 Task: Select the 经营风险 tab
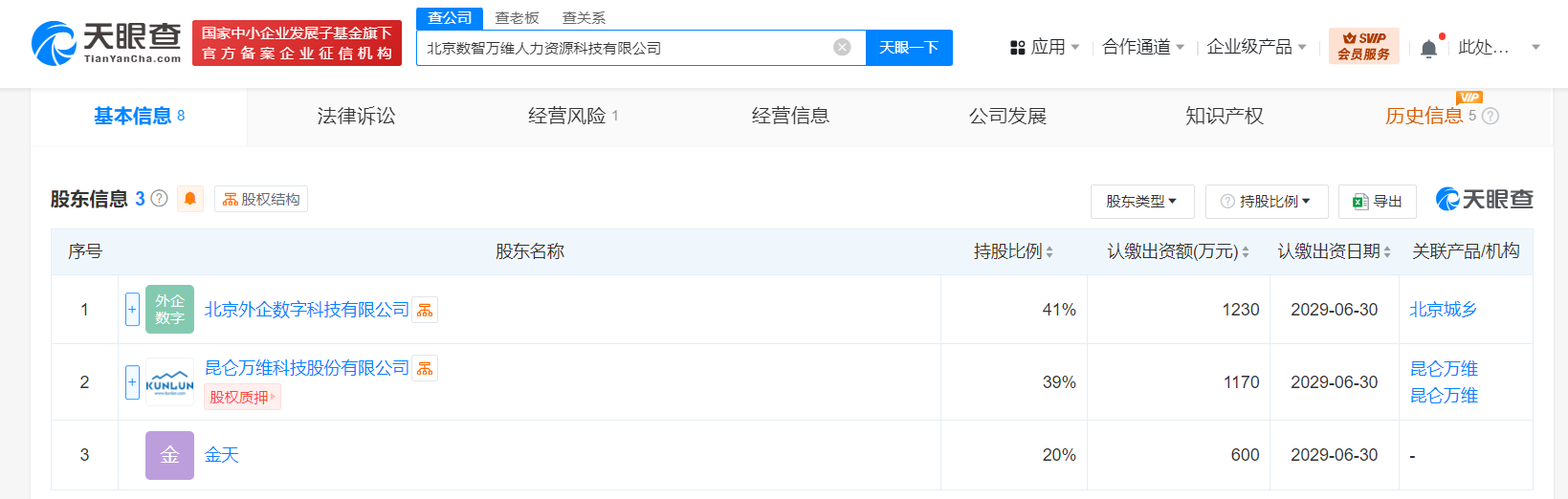tap(573, 117)
